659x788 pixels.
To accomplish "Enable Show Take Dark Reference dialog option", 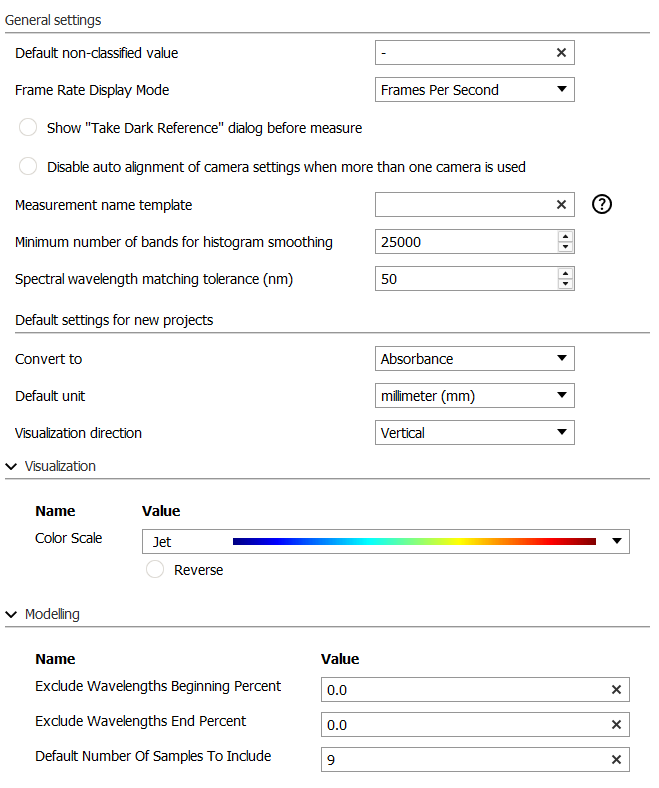I will click(29, 128).
